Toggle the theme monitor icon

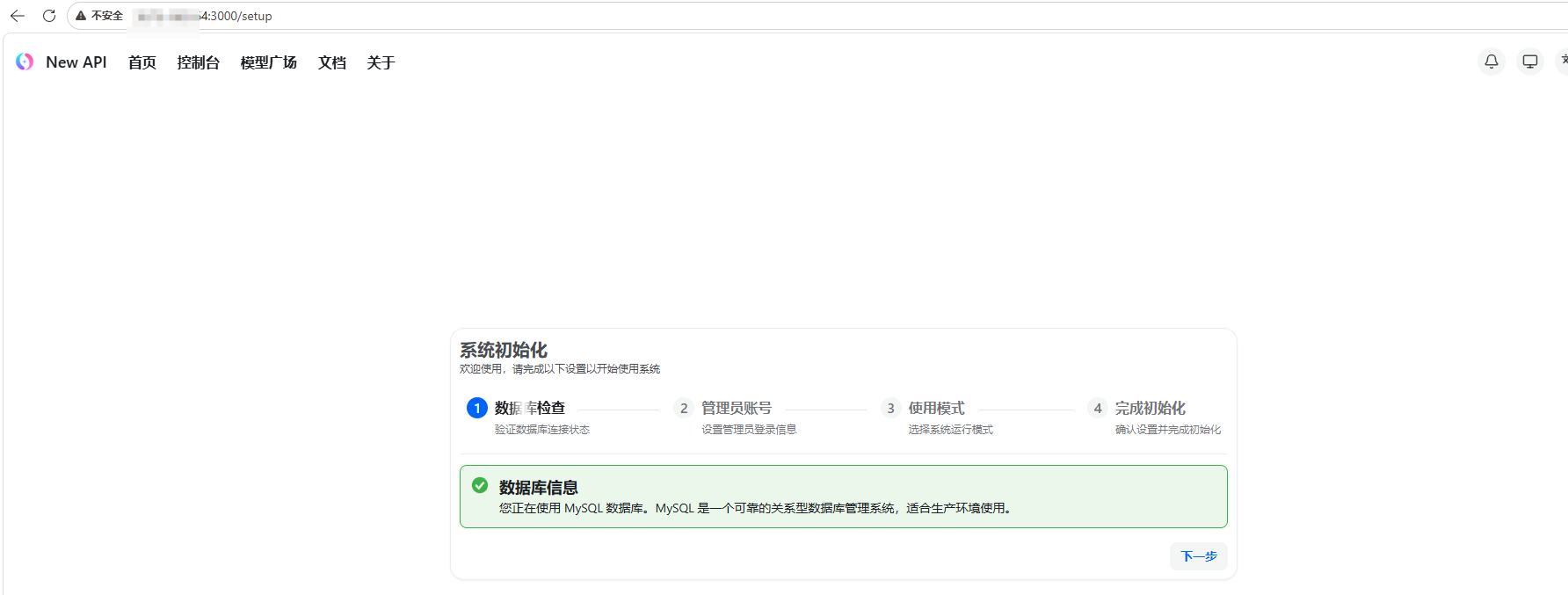(1530, 62)
